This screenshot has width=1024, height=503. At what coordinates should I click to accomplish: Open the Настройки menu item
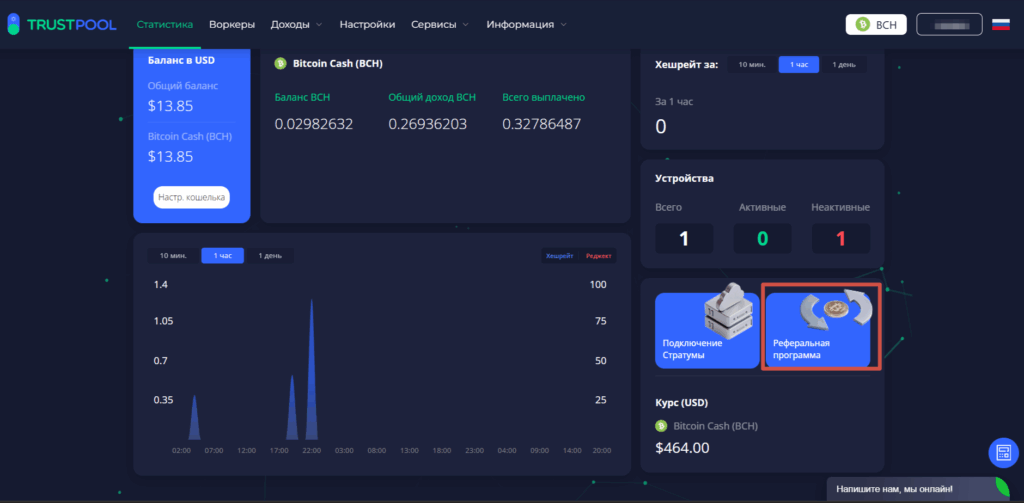[367, 24]
